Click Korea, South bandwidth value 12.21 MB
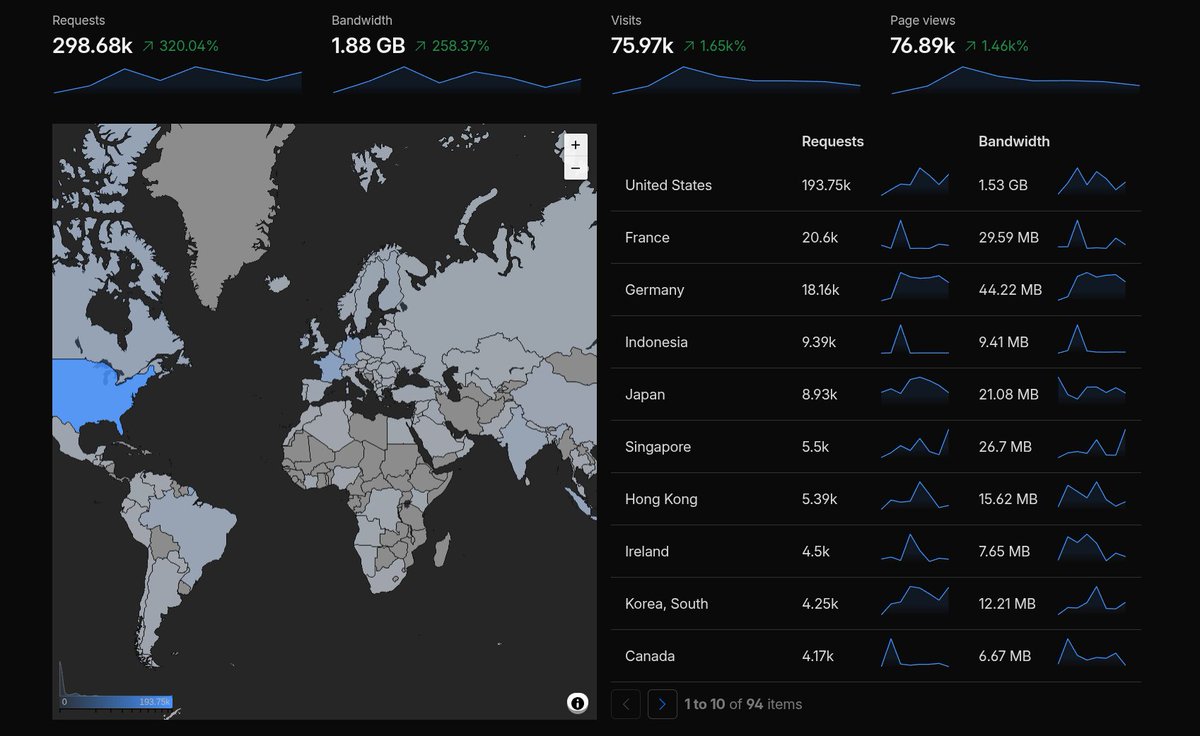Screen dimensions: 1200x736 click(x=1007, y=604)
